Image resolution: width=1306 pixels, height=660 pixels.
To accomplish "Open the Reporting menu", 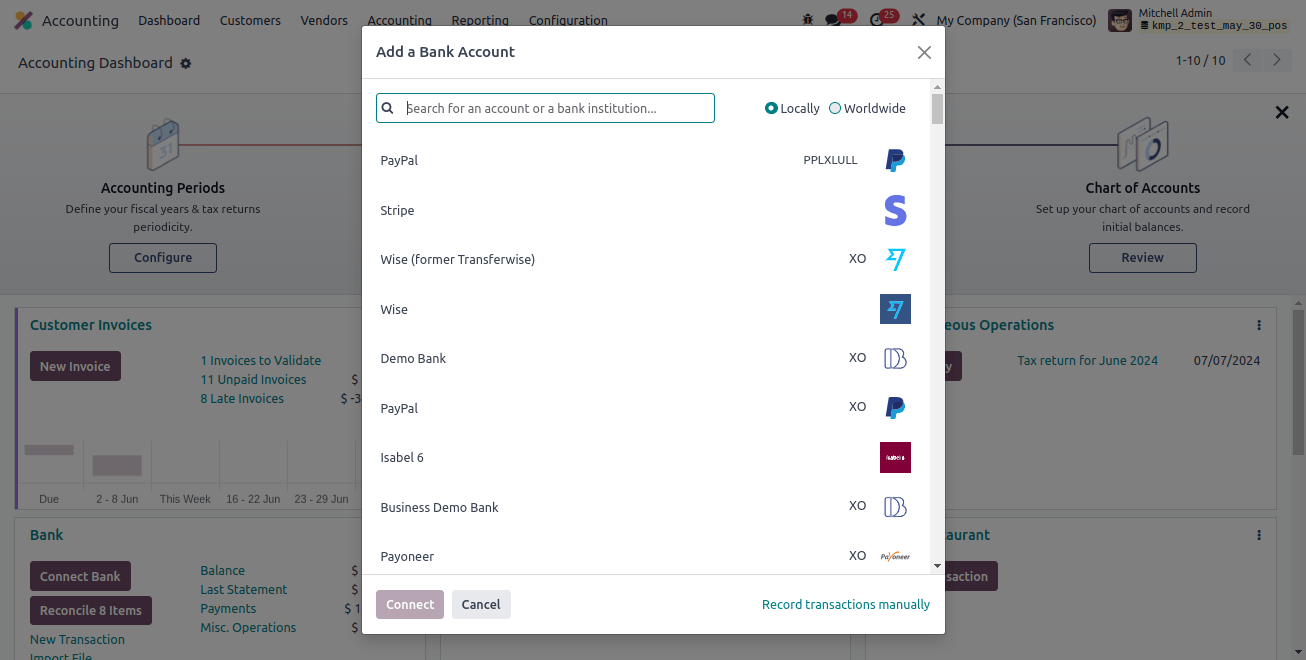I will [x=480, y=20].
